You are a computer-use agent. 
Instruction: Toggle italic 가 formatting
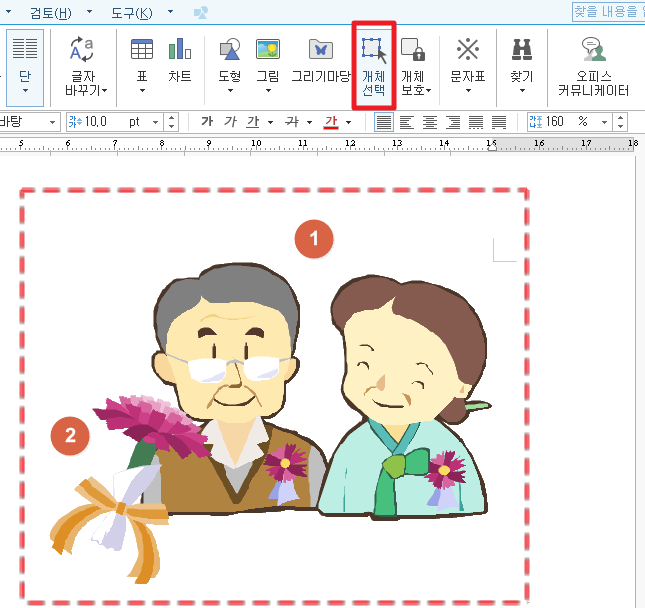coord(230,122)
